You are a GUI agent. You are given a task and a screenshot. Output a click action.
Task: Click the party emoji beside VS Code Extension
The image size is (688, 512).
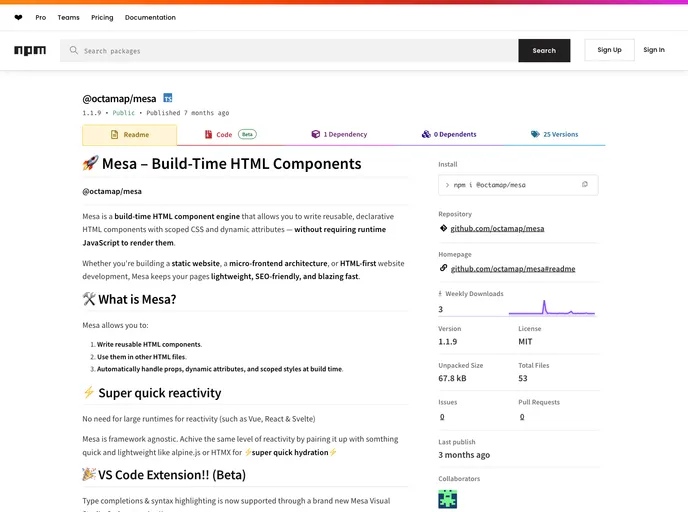click(x=89, y=474)
